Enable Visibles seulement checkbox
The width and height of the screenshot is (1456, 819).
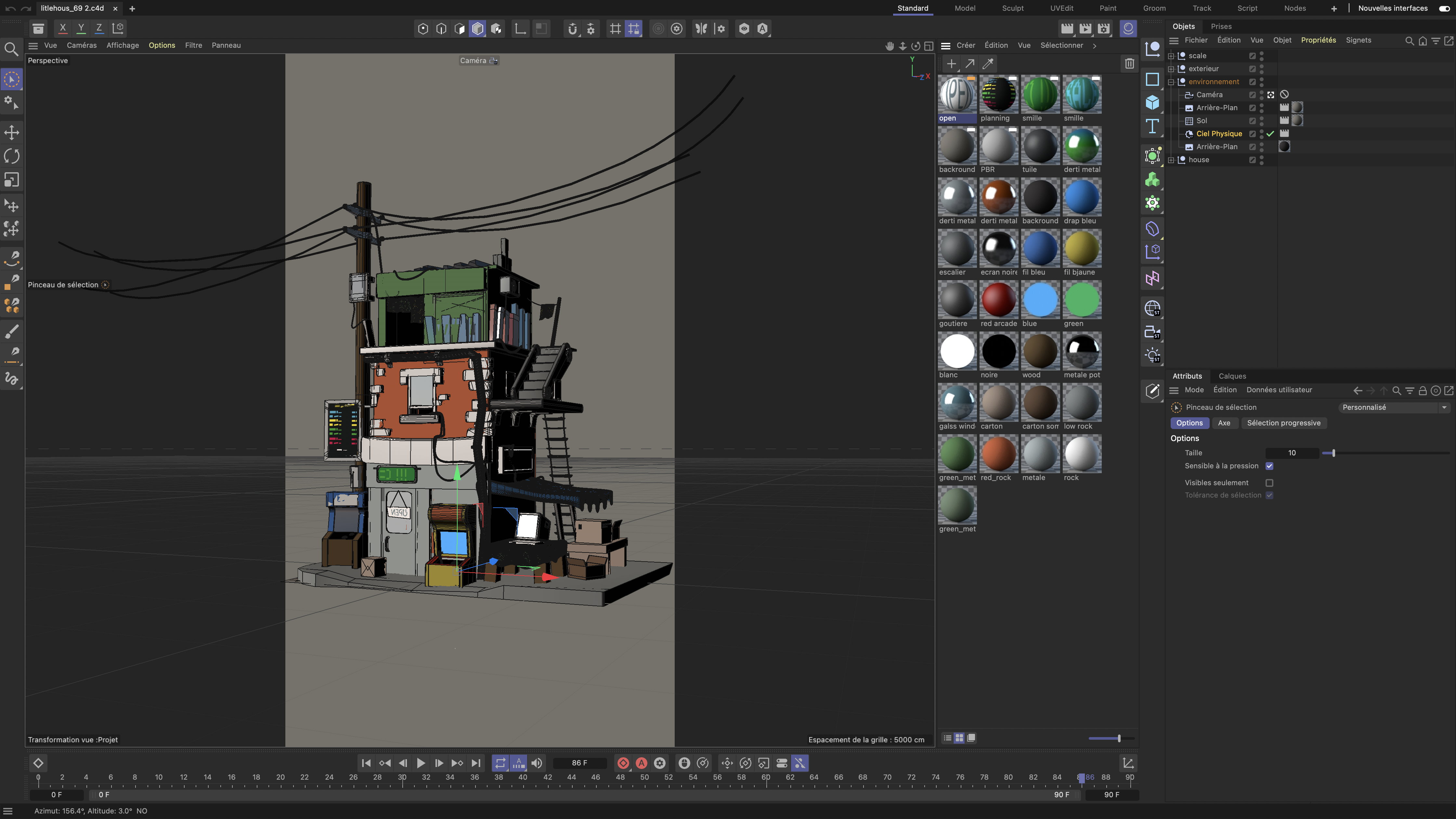point(1269,483)
